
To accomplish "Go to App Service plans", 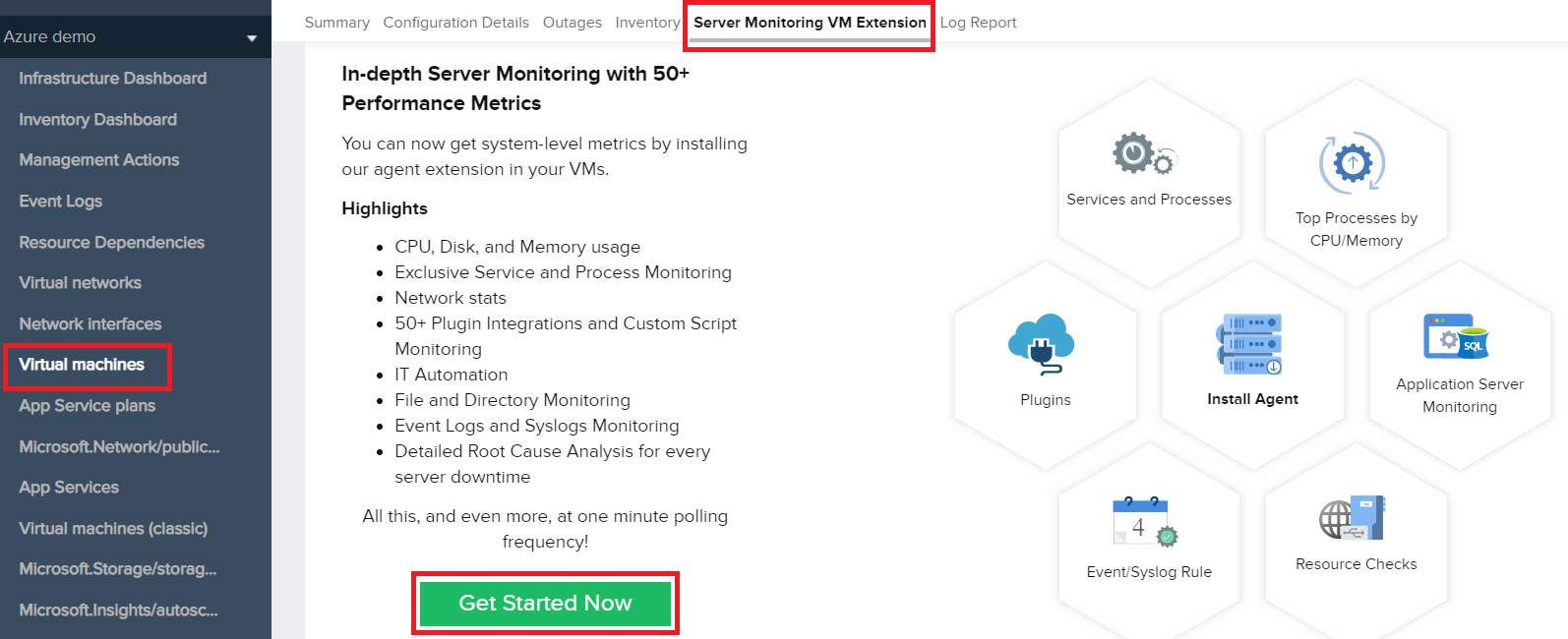I will point(87,406).
